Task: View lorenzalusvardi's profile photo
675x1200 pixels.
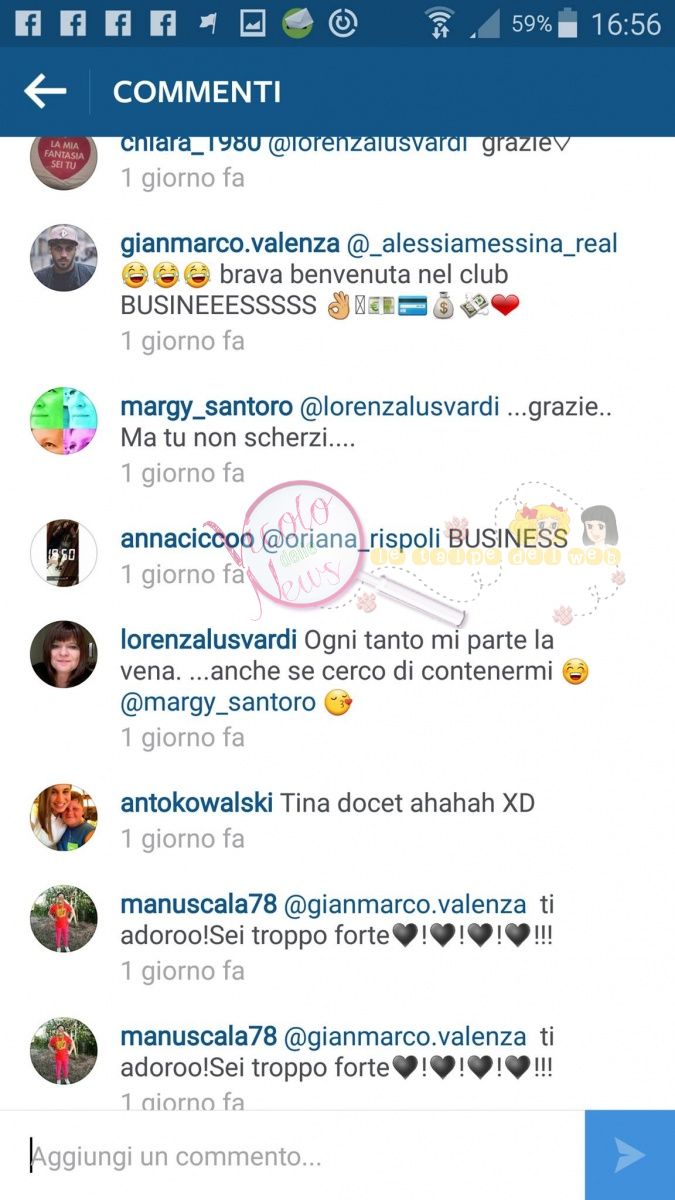Action: click(64, 655)
